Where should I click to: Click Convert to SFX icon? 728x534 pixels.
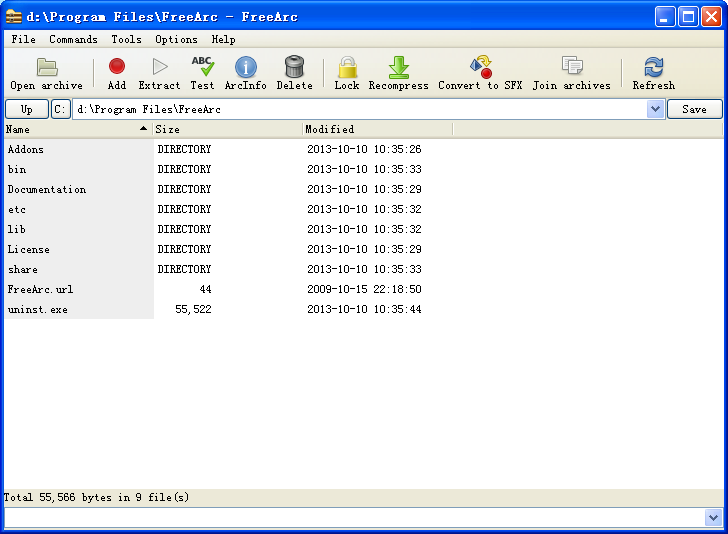[x=481, y=66]
